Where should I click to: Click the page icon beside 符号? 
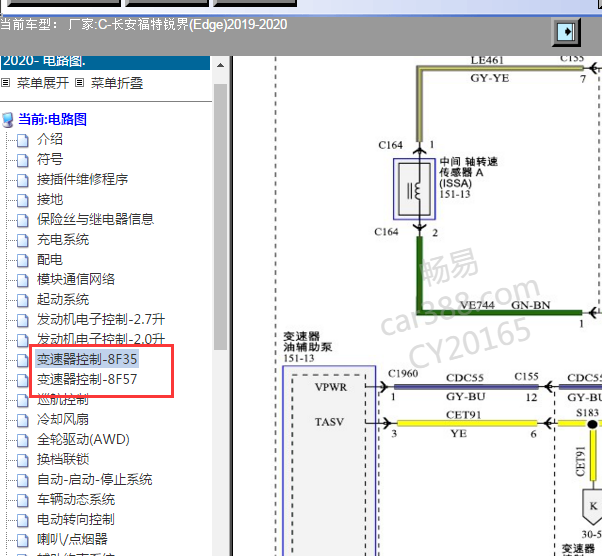23,160
